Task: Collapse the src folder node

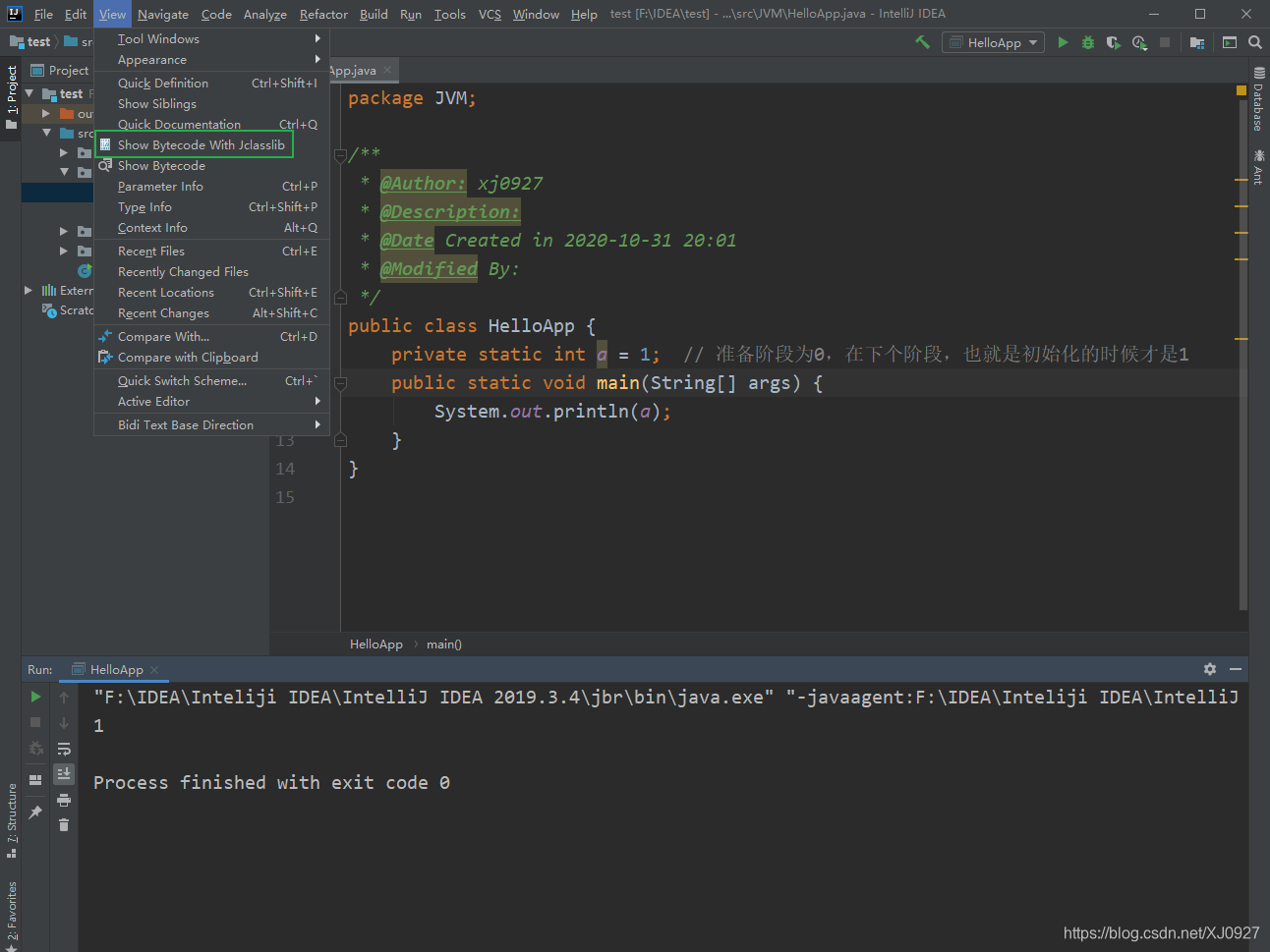Action: [46, 133]
